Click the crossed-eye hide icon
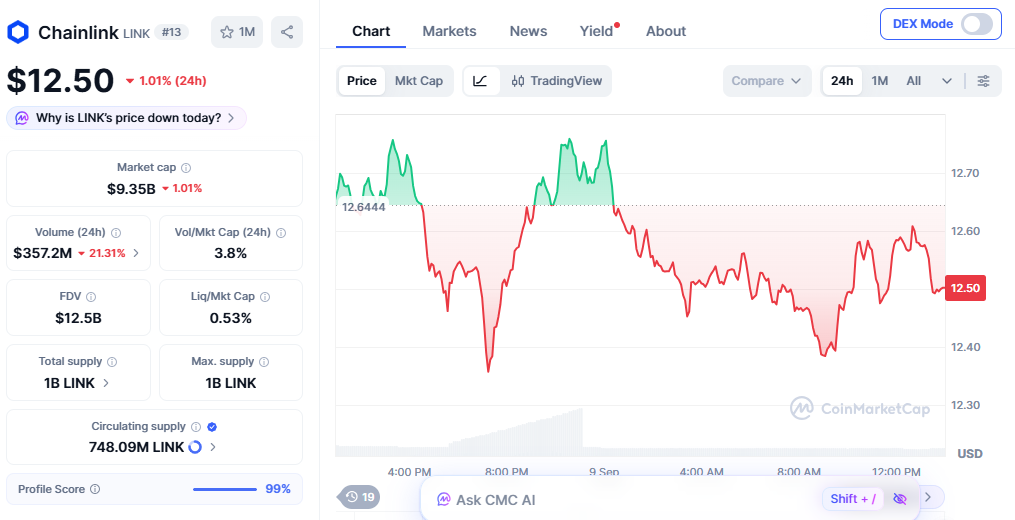The width and height of the screenshot is (1015, 520). [x=899, y=499]
